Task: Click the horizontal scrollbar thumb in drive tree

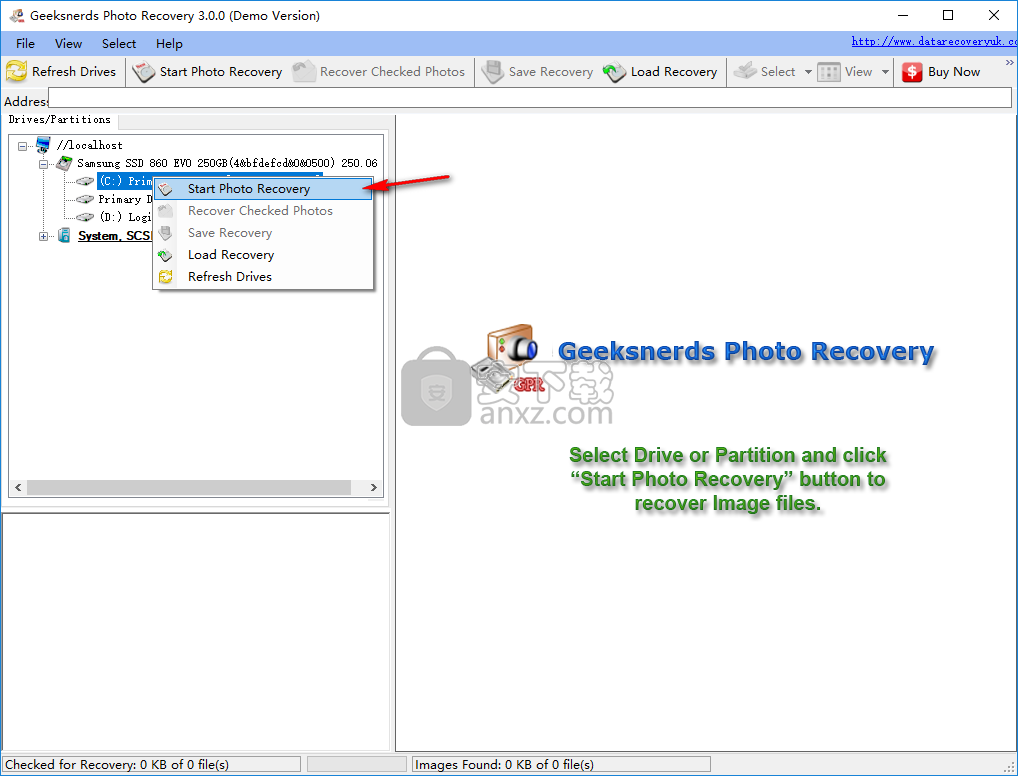Action: (188, 487)
